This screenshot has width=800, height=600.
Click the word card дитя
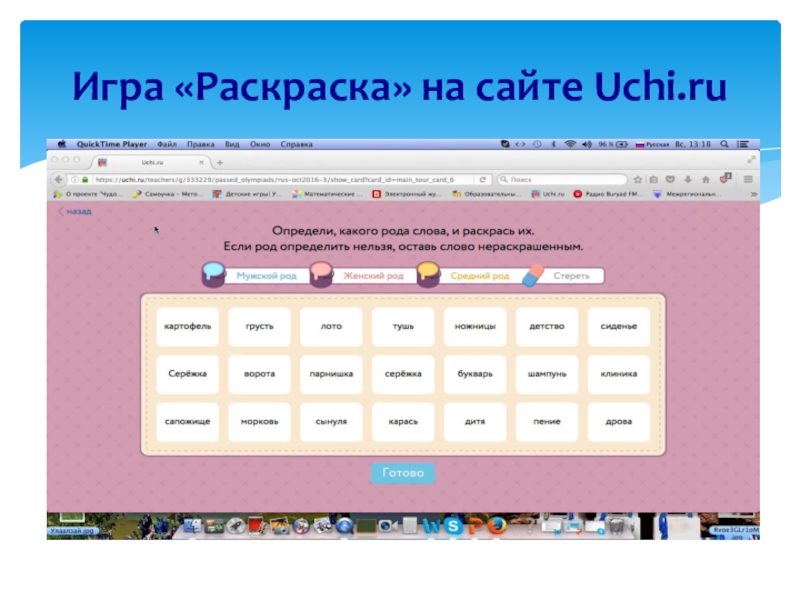coord(475,421)
